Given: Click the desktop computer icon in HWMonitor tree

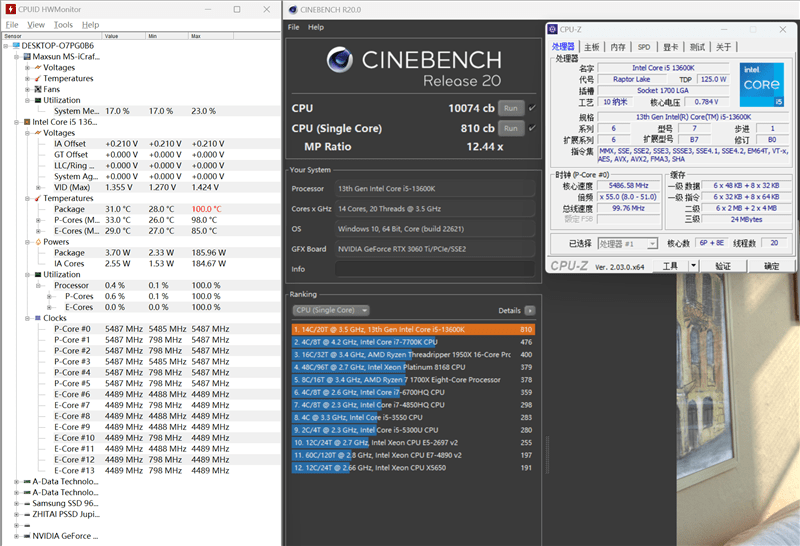Looking at the screenshot, I should (16, 45).
